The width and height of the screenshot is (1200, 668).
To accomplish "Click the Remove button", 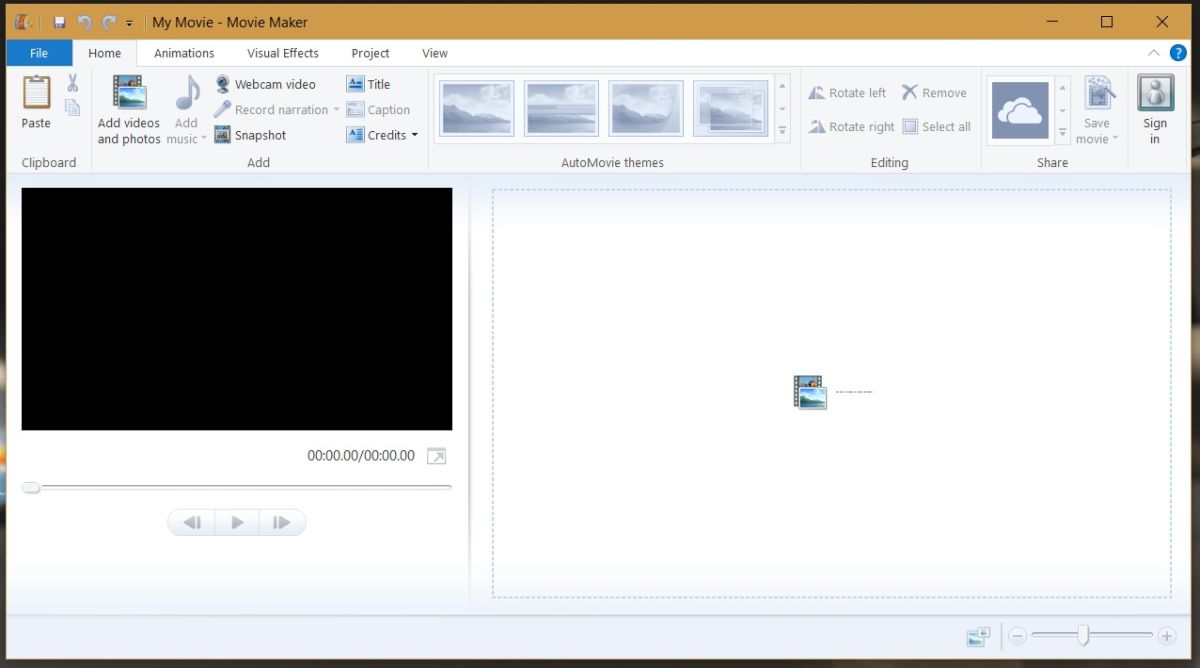I will 936,92.
